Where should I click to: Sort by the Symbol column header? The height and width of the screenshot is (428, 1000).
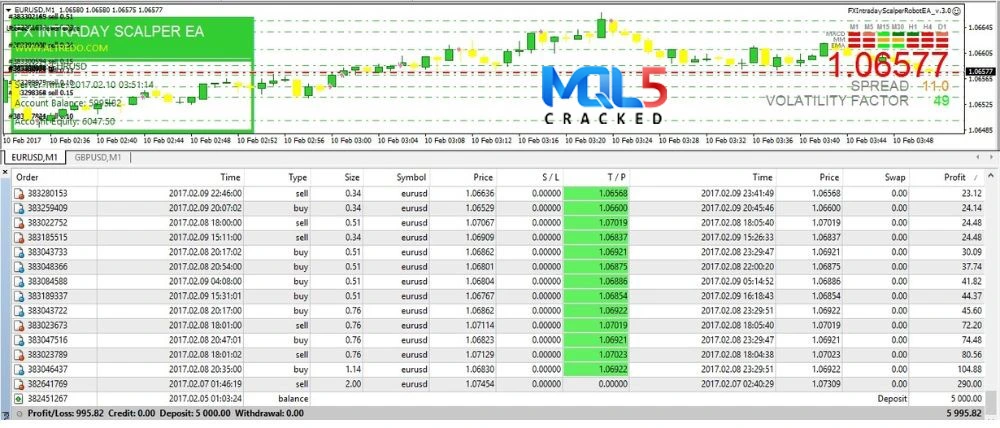[399, 177]
